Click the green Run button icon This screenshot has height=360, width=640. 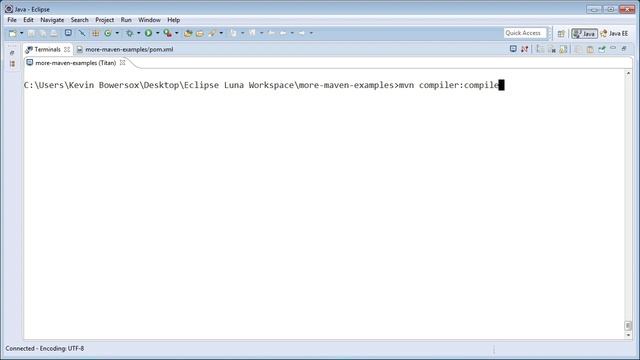point(148,33)
